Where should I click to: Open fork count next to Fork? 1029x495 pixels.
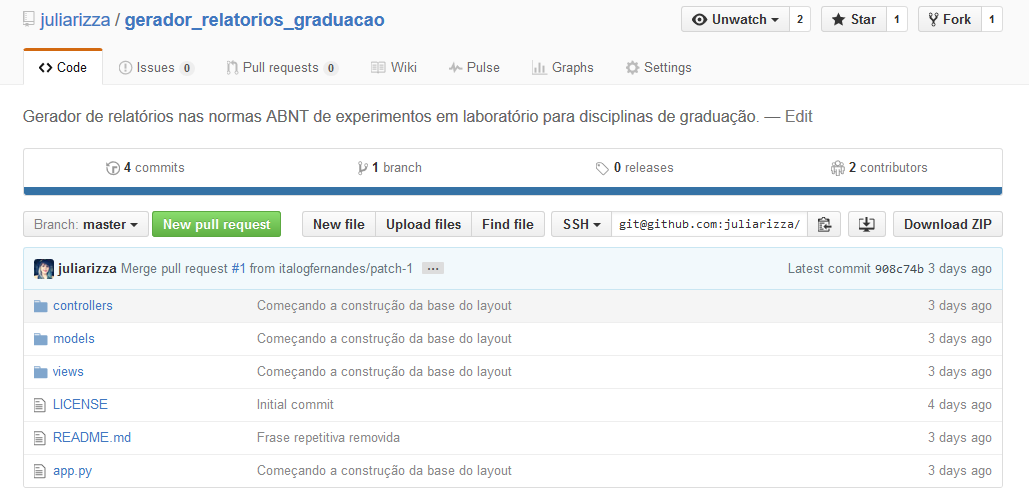point(992,20)
